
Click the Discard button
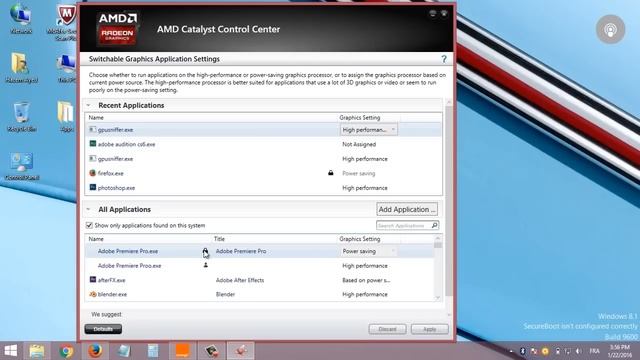click(x=387, y=329)
